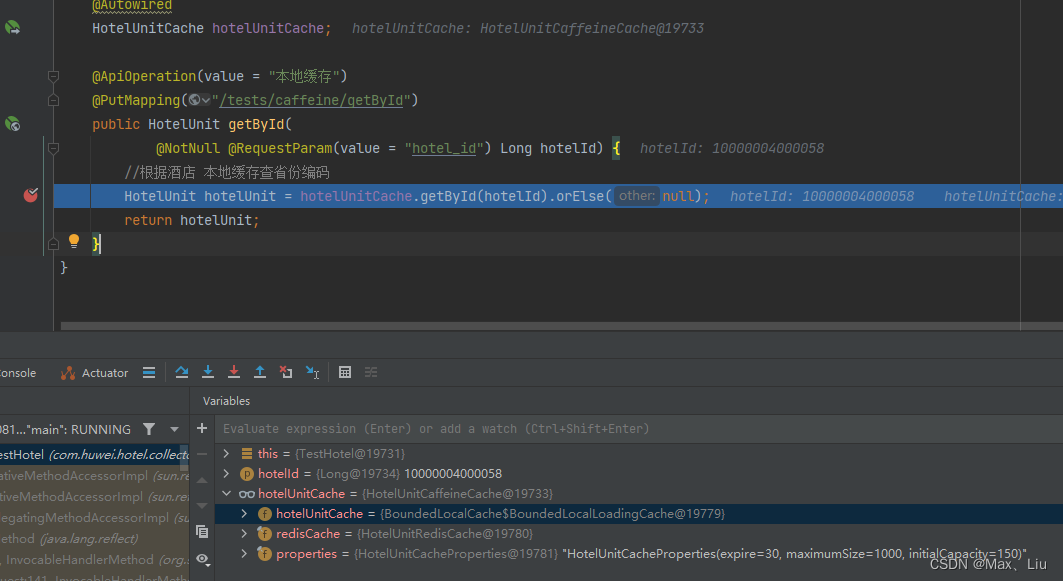Click the Run to Cursor icon
The height and width of the screenshot is (581, 1063).
(x=311, y=372)
